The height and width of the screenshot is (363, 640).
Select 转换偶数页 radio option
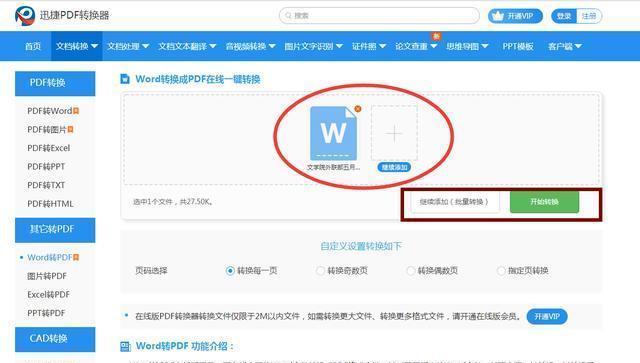click(411, 271)
